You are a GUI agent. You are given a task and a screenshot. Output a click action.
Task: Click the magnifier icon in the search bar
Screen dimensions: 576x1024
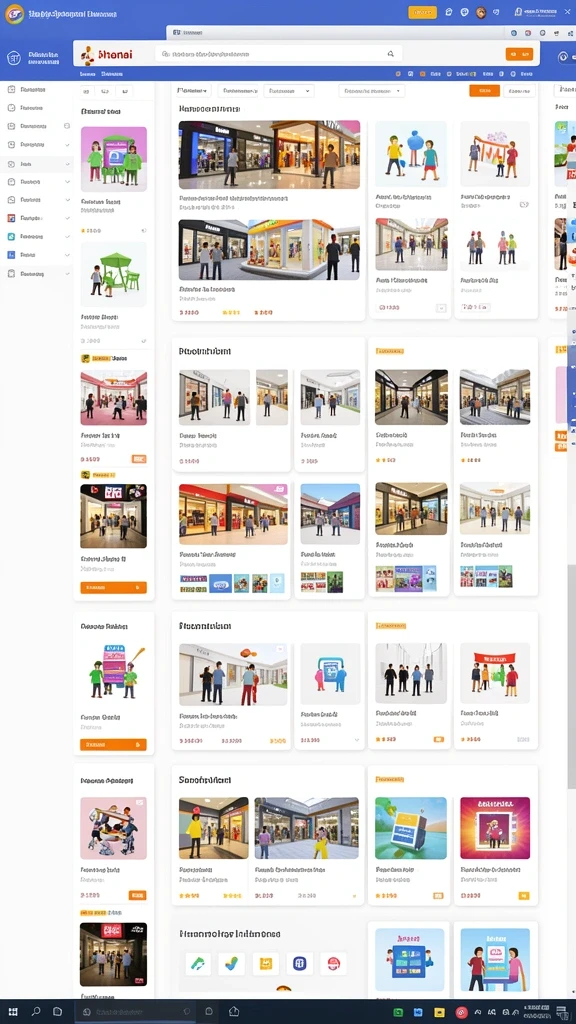[x=391, y=54]
